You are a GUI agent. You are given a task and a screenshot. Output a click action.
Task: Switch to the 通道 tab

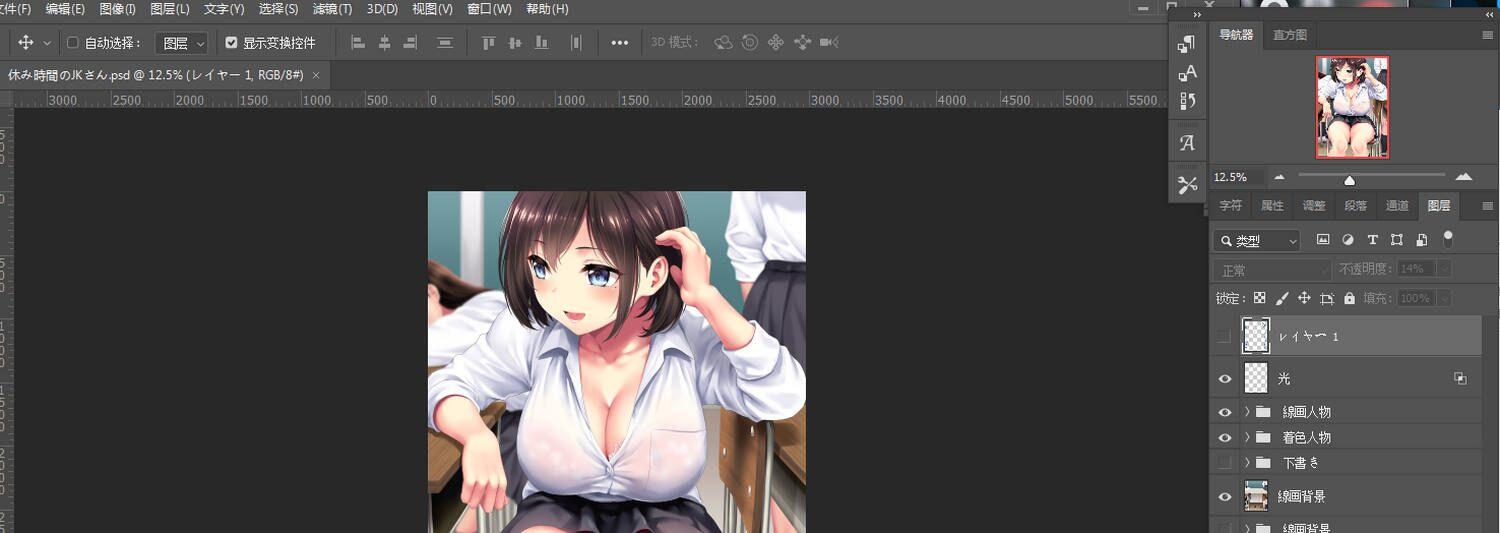1397,206
